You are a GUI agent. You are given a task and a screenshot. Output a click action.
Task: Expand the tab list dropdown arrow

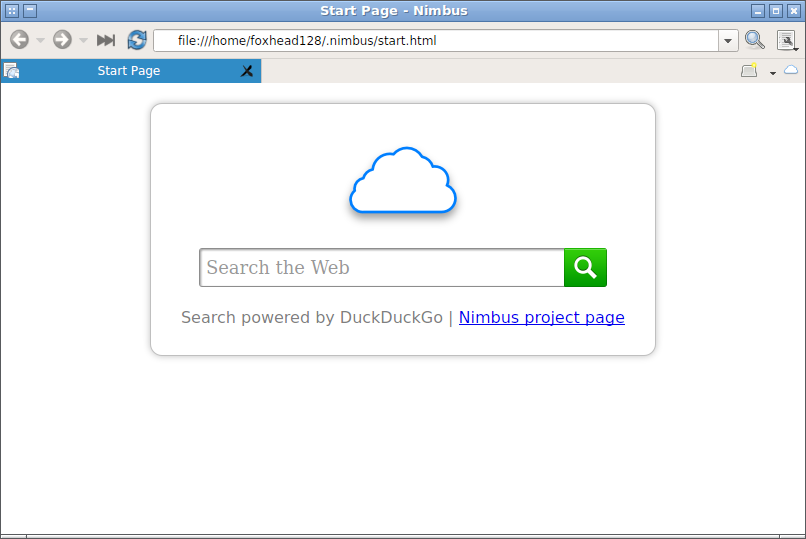pyautogui.click(x=773, y=73)
